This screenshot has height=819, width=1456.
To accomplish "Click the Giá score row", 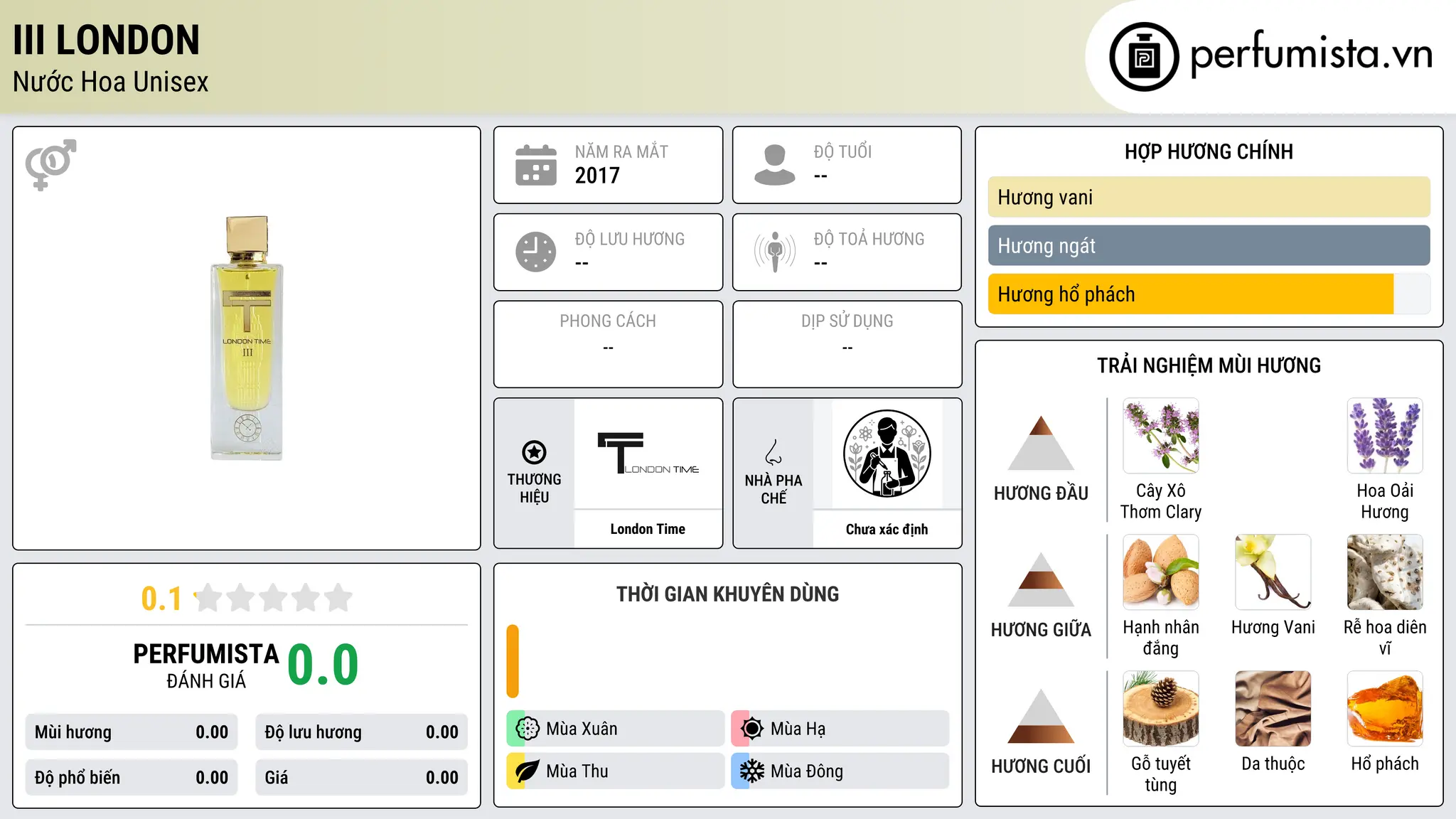I will pyautogui.click(x=361, y=778).
